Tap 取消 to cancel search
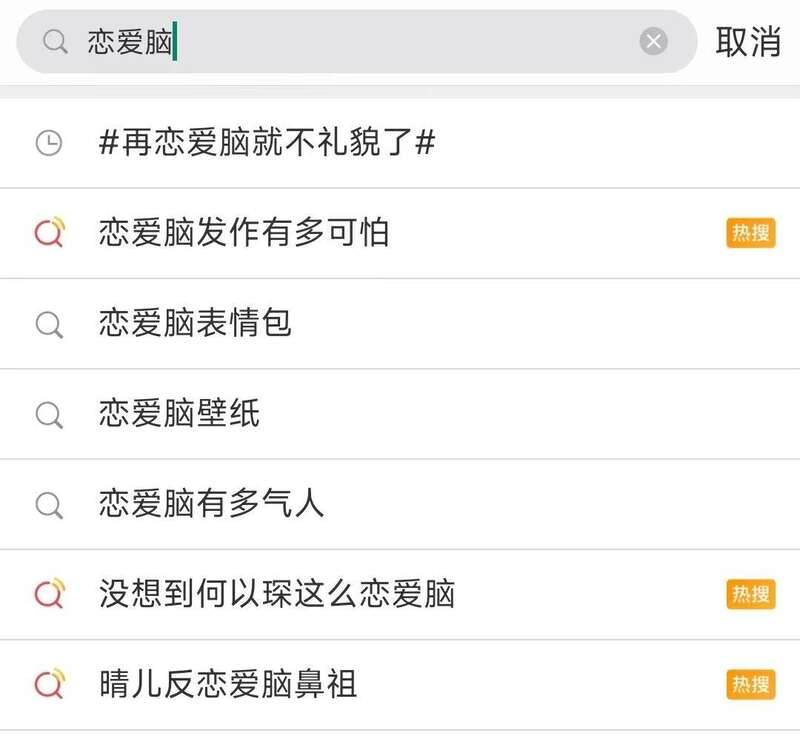Screen dimensions: 800x750 748,42
